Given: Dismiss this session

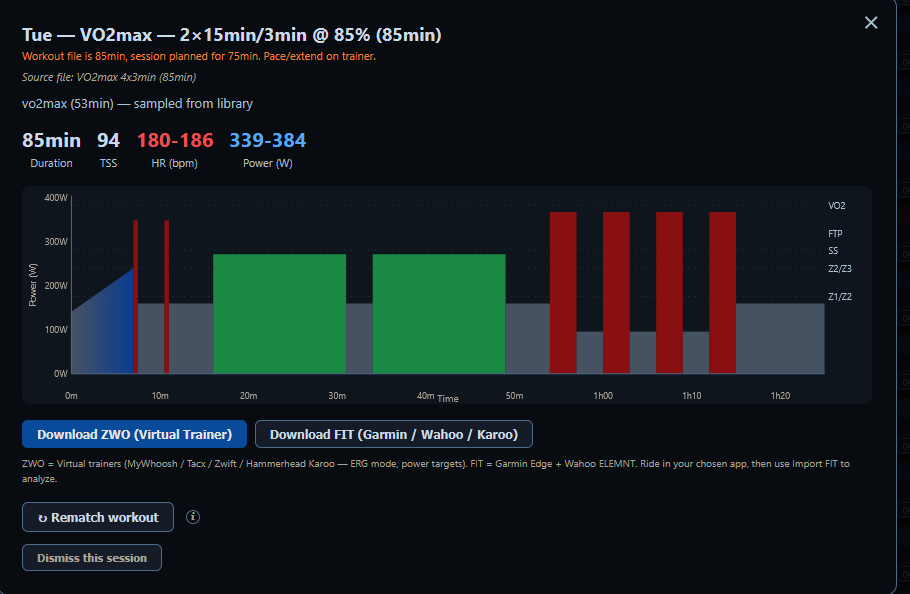Looking at the screenshot, I should point(92,557).
